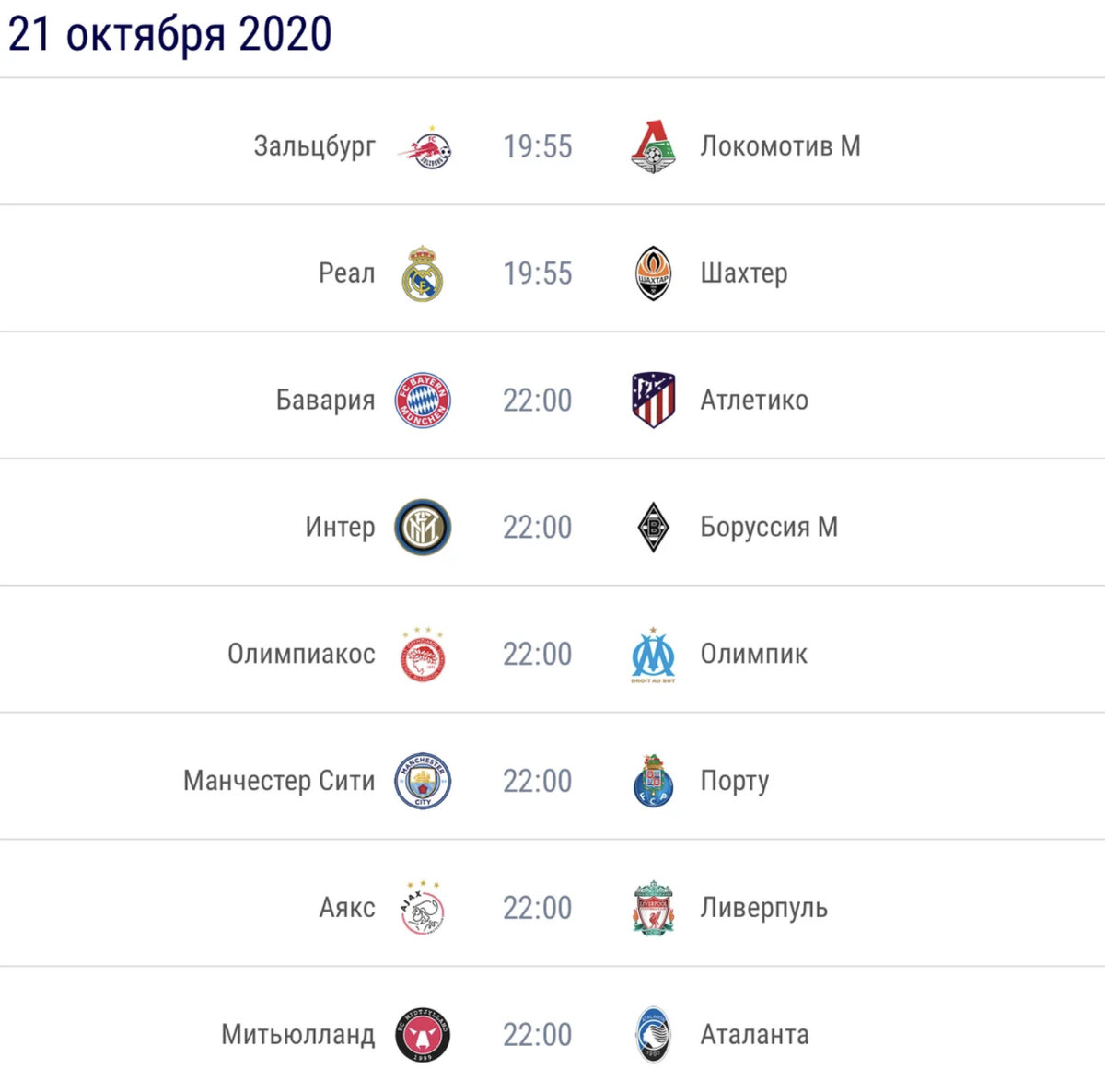The height and width of the screenshot is (1092, 1105).
Task: Open the Midtjylland black logo
Action: tap(423, 1036)
